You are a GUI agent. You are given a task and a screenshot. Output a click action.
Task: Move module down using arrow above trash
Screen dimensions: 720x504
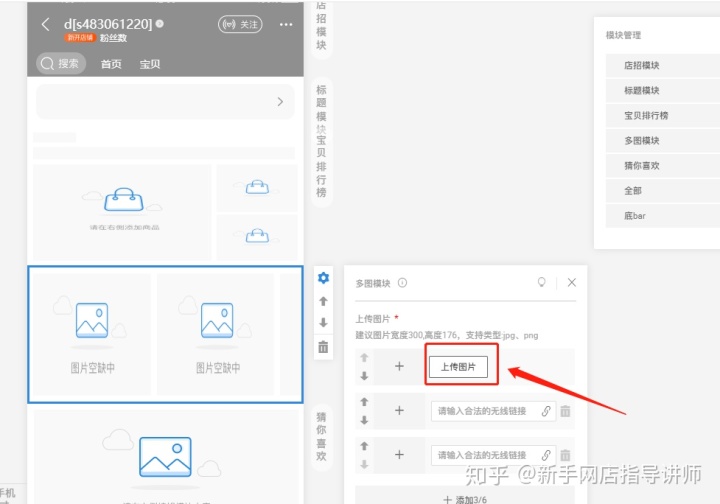click(x=323, y=323)
